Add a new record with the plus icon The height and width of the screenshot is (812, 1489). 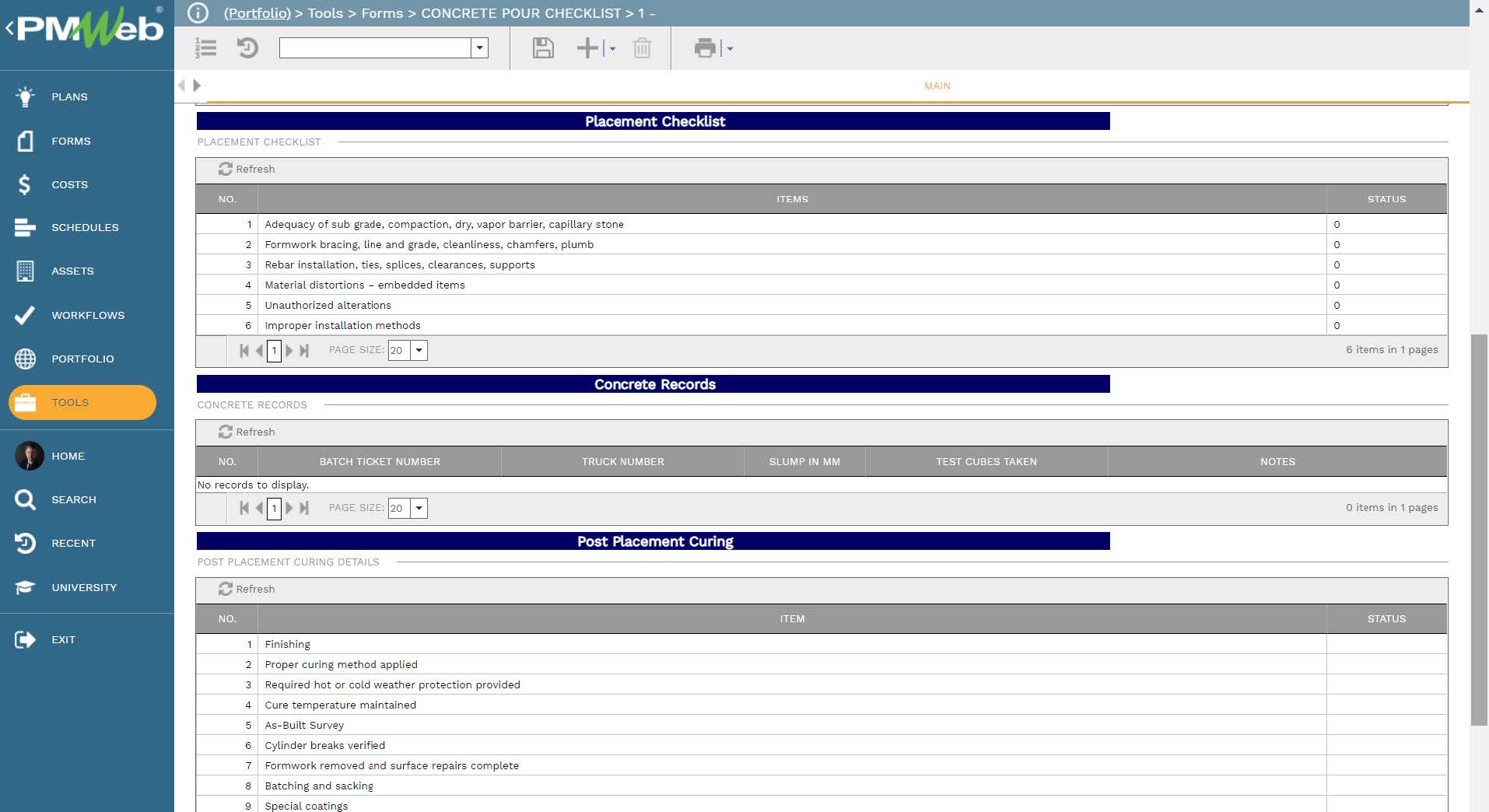[587, 48]
